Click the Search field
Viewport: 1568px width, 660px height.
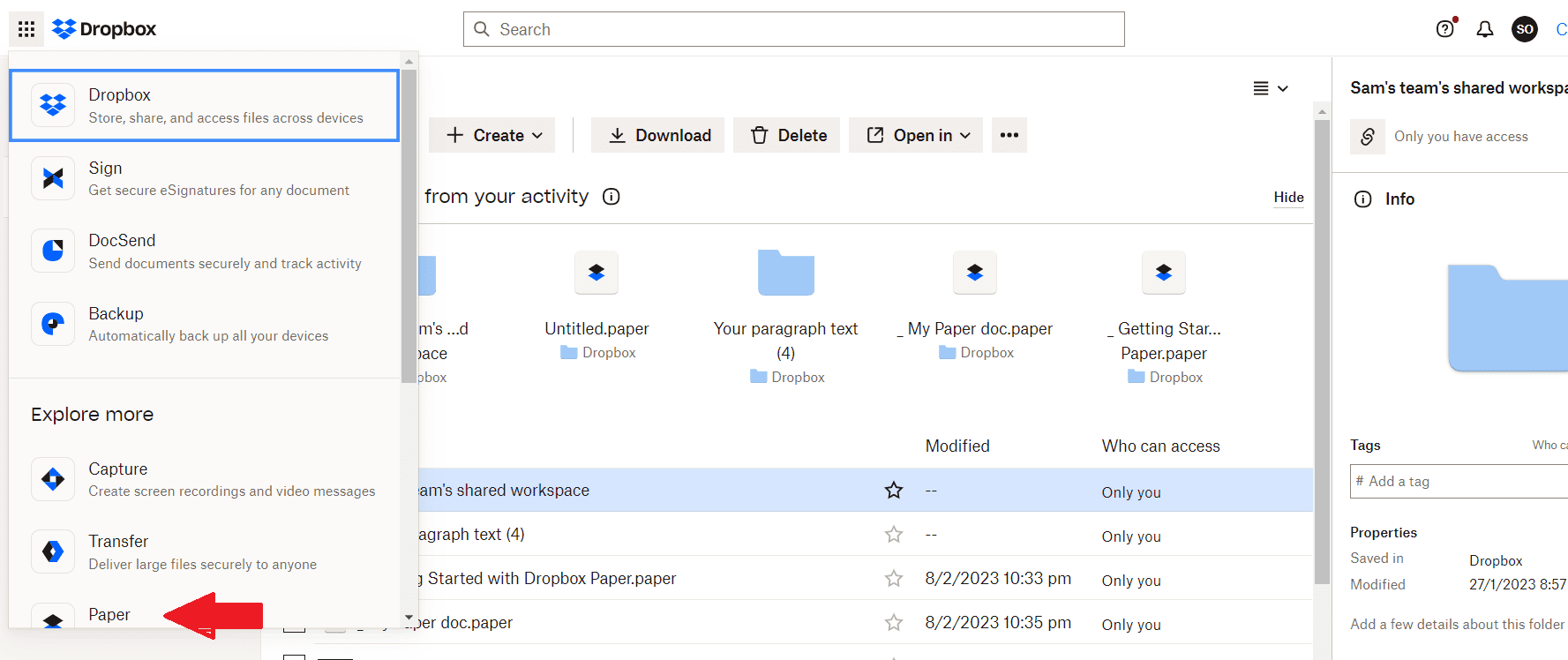coord(794,29)
